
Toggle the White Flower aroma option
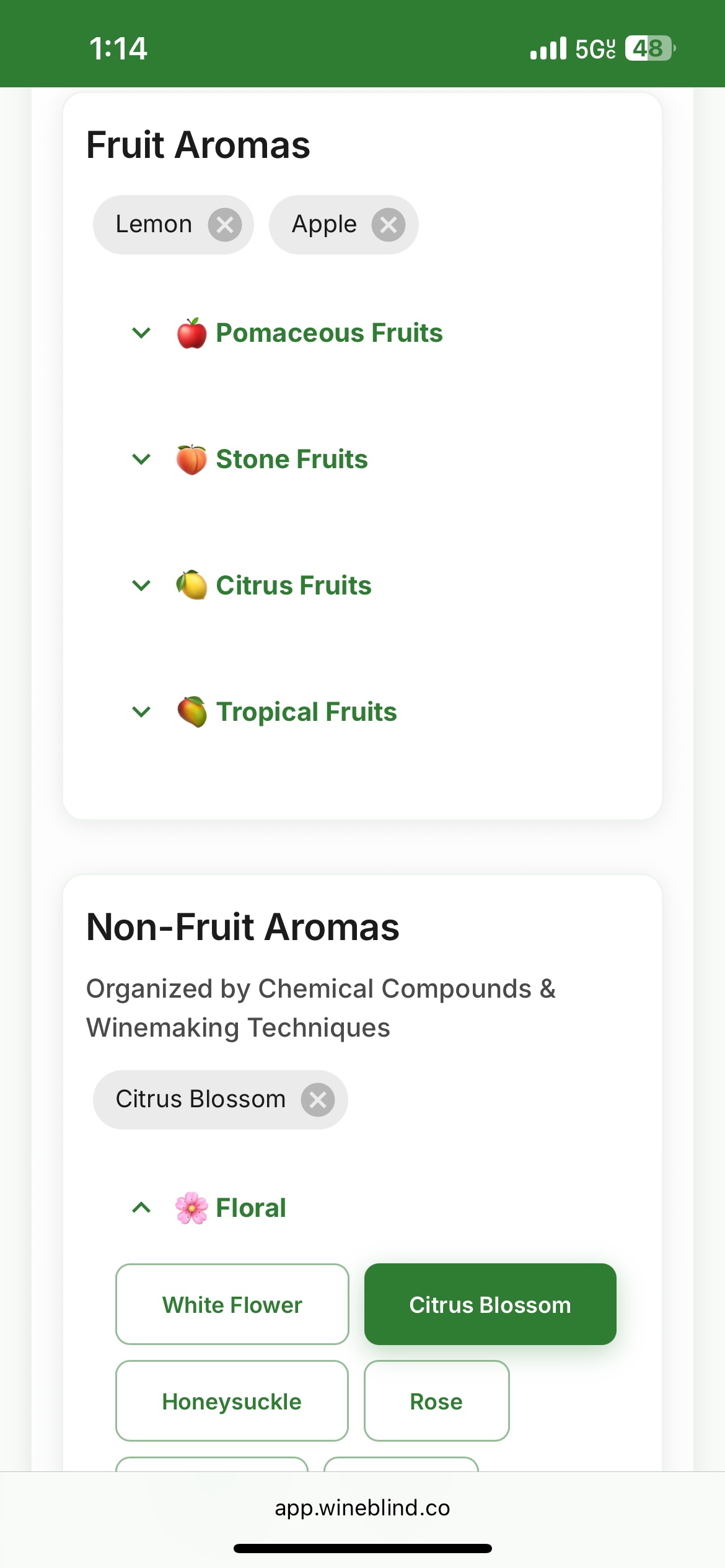(232, 1304)
